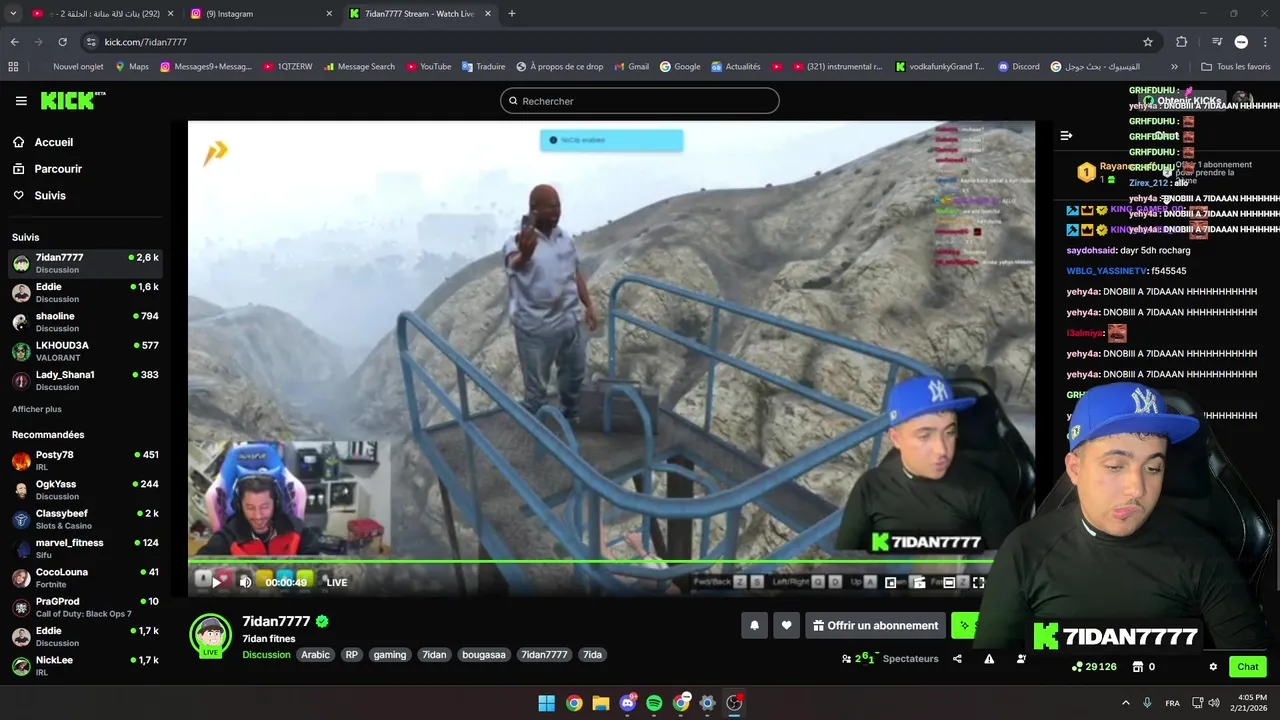Screen dimensions: 1280x720
Task: Open a new browser tab
Action: (512, 14)
